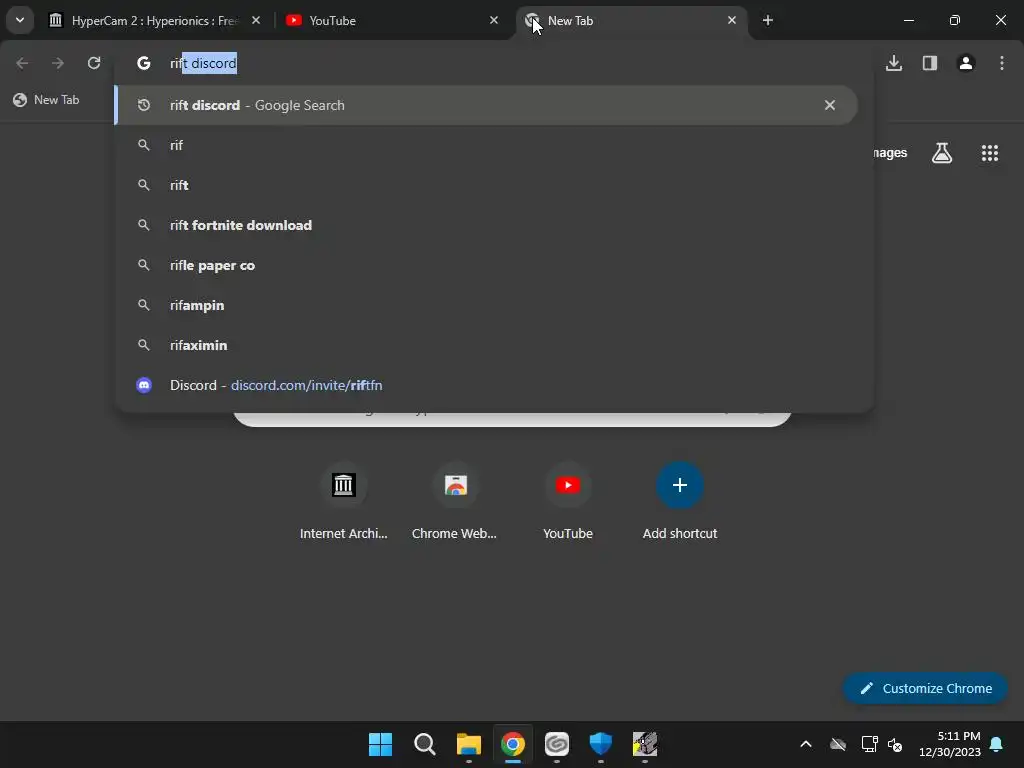Click the address bar text 'rift discord'
This screenshot has width=1024, height=768.
click(203, 63)
